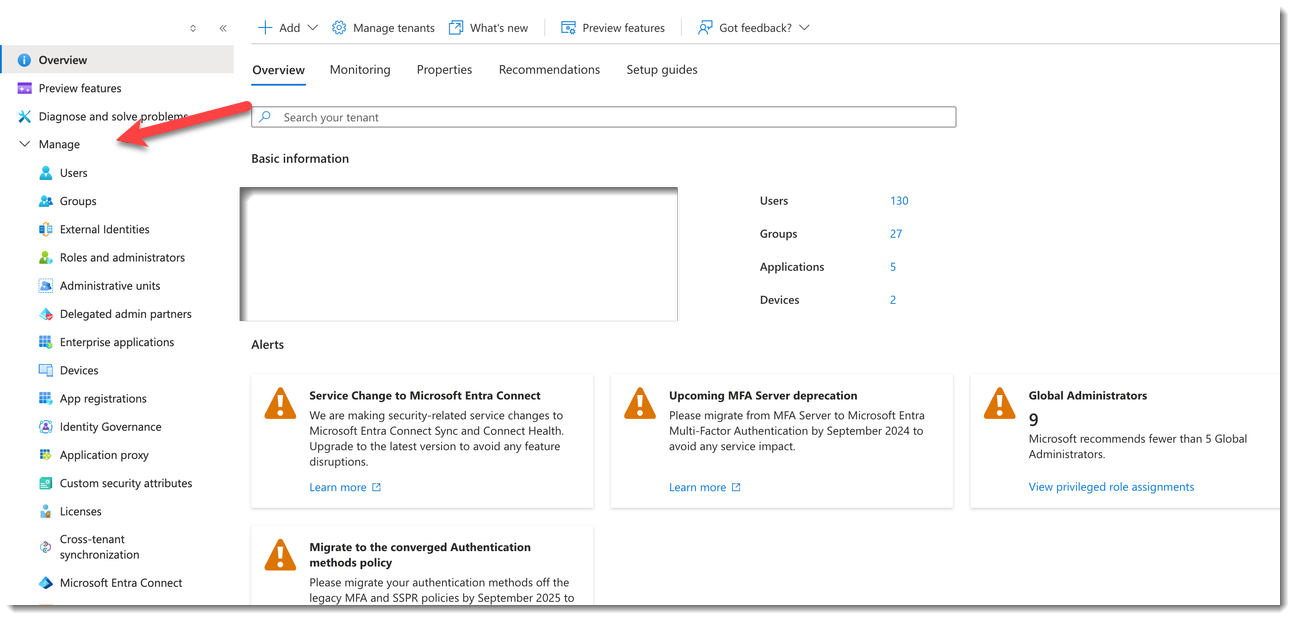
Task: Click the Licenses icon in sidebar
Action: 46,511
